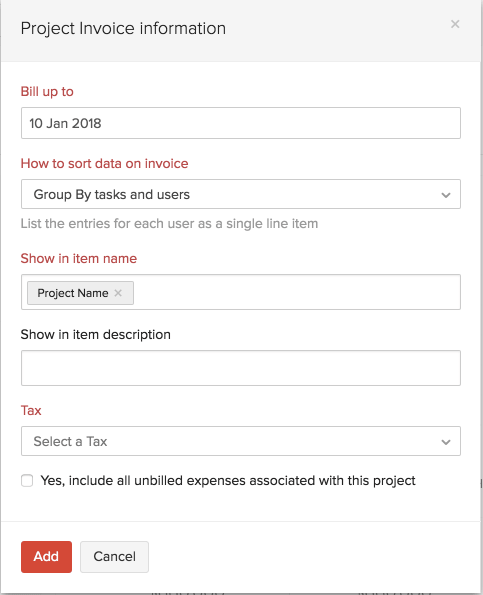Click the empty Show in item description box
The image size is (483, 595).
point(241,368)
